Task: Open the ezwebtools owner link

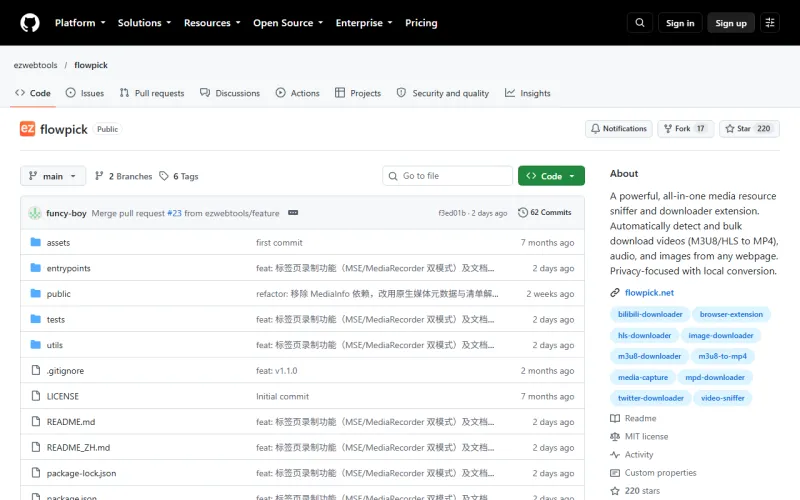Action: (36, 65)
